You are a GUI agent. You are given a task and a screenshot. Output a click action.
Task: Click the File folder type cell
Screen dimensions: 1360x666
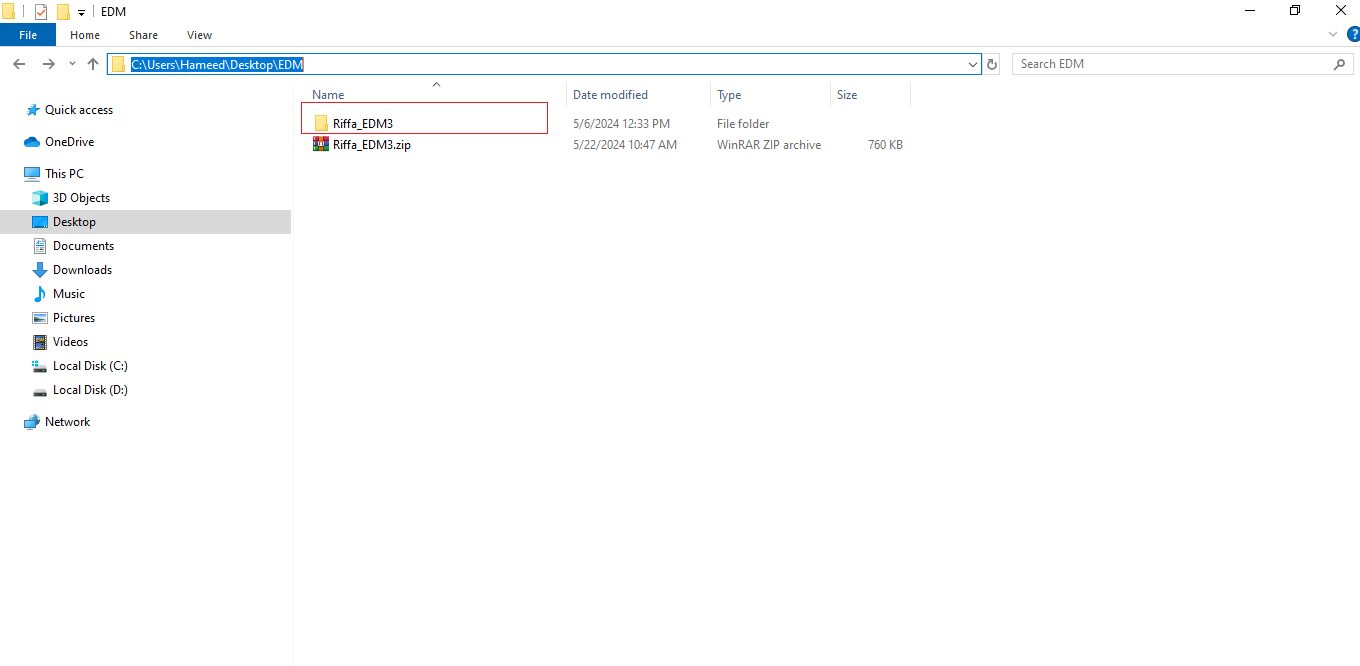pyautogui.click(x=743, y=124)
